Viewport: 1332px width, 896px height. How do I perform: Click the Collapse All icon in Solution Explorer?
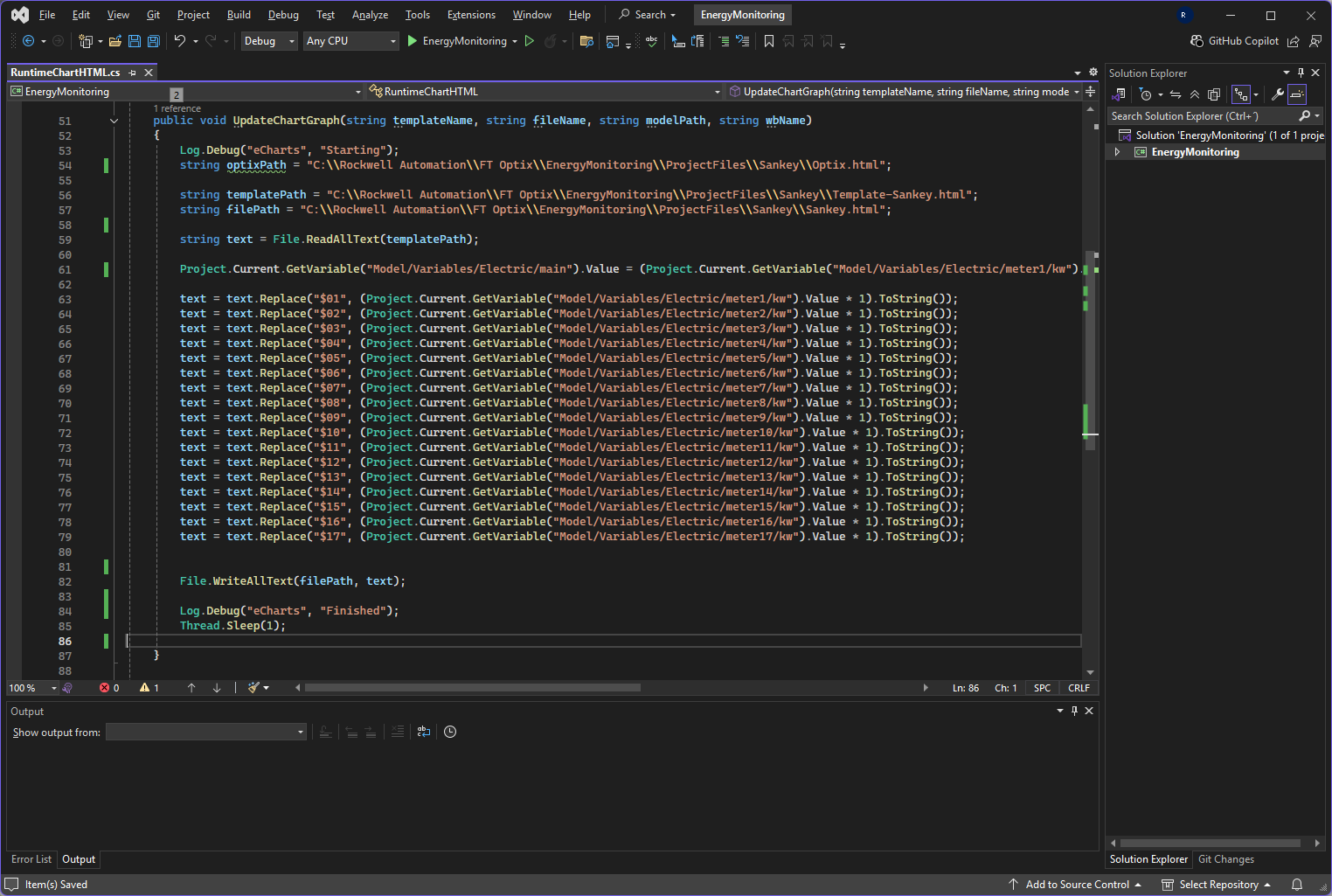point(1195,94)
